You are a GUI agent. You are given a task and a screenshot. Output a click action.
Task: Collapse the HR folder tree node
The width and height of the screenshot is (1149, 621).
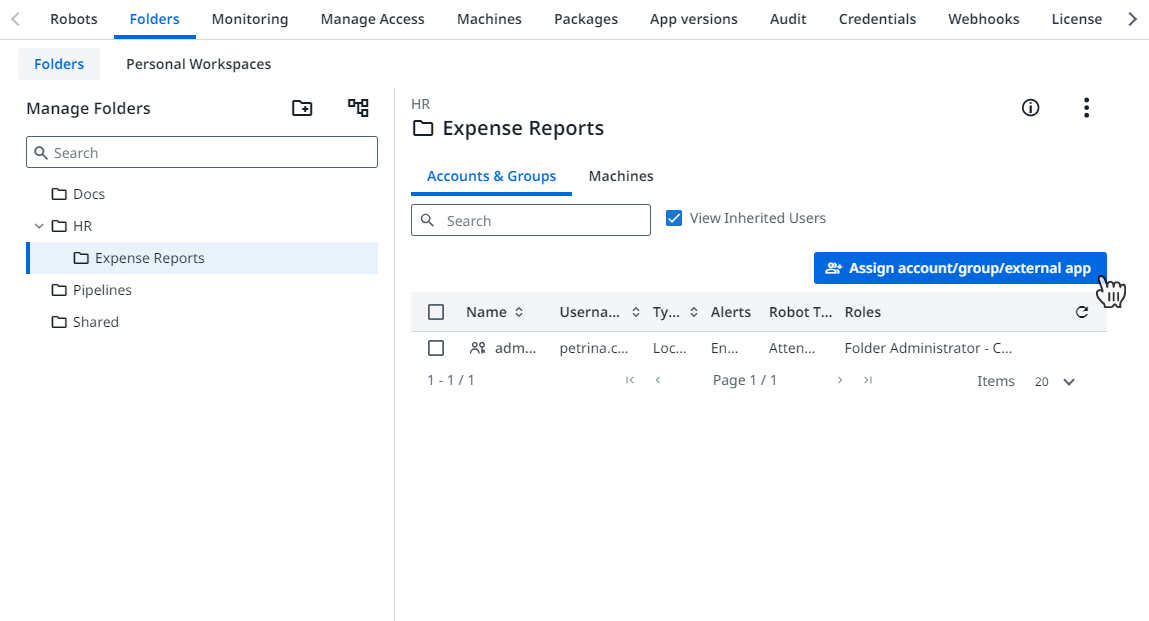pyautogui.click(x=39, y=226)
